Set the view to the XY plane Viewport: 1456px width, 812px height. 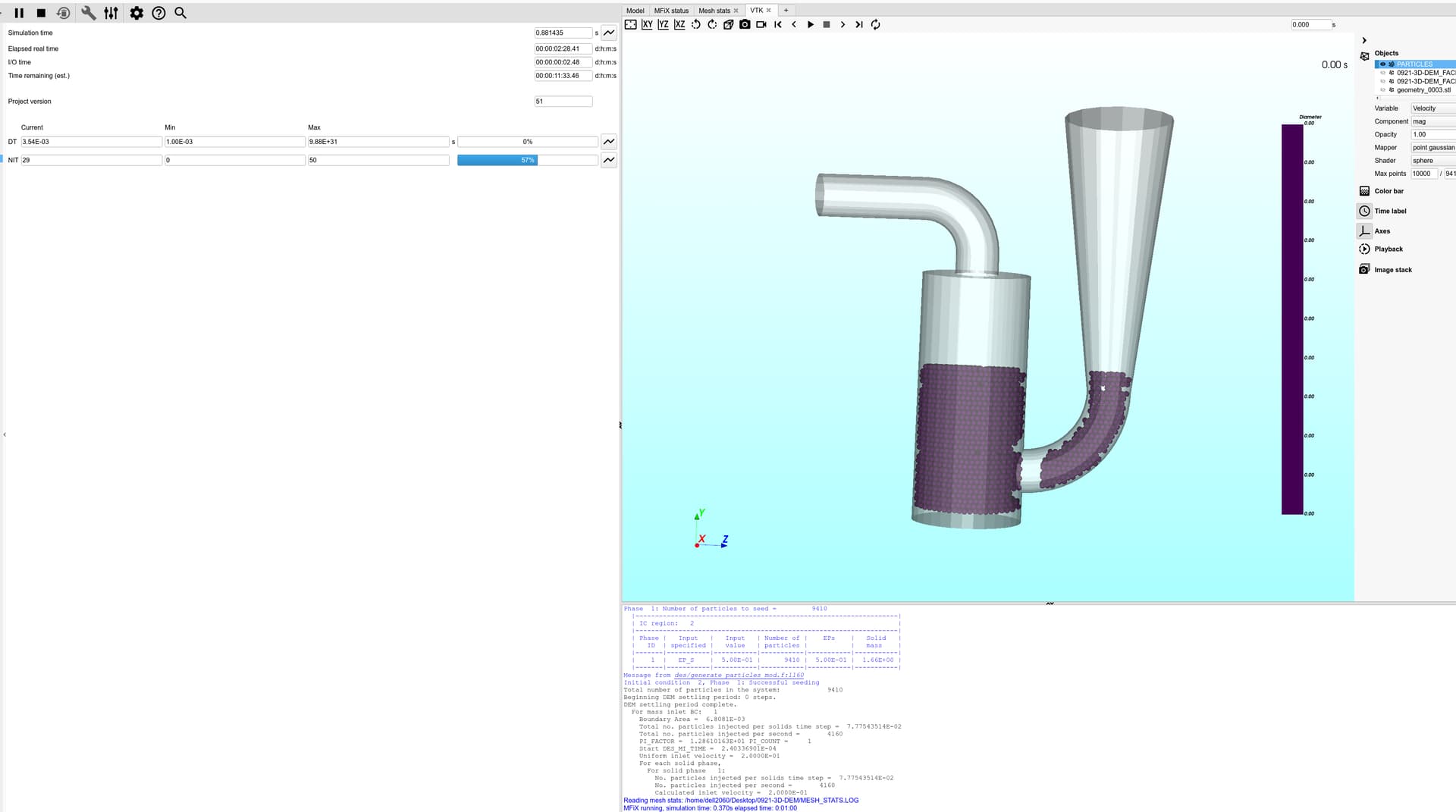(647, 24)
